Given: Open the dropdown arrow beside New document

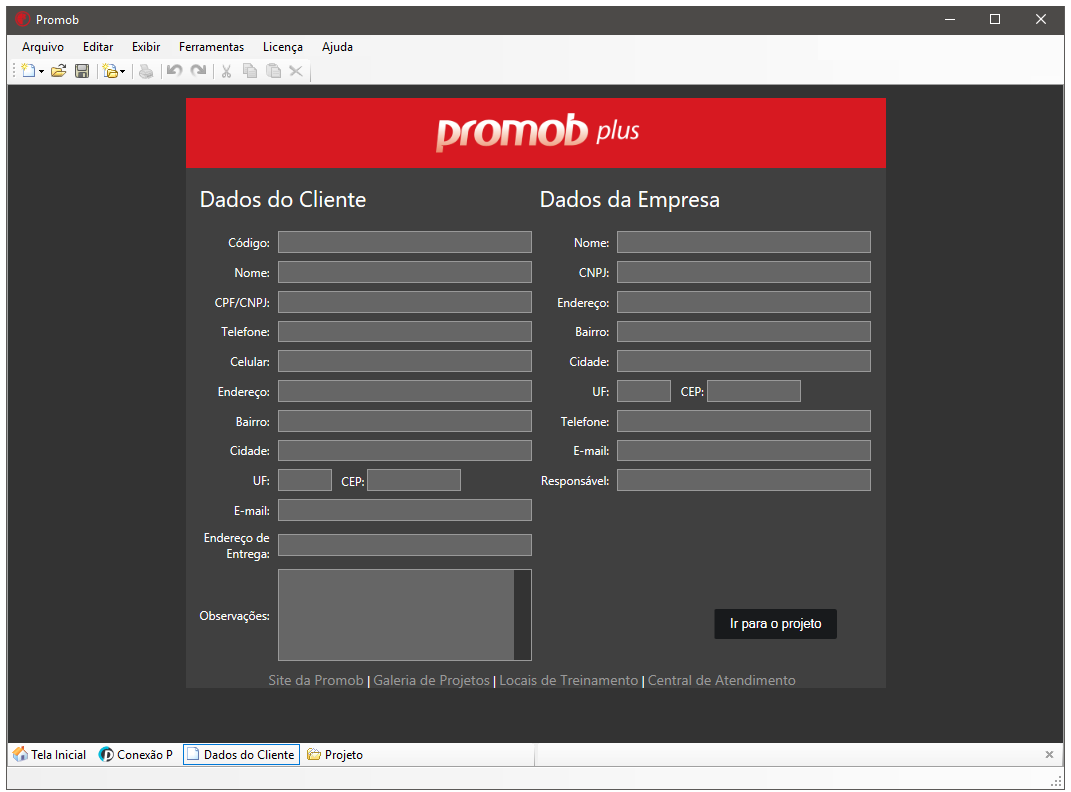Looking at the screenshot, I should coord(41,71).
